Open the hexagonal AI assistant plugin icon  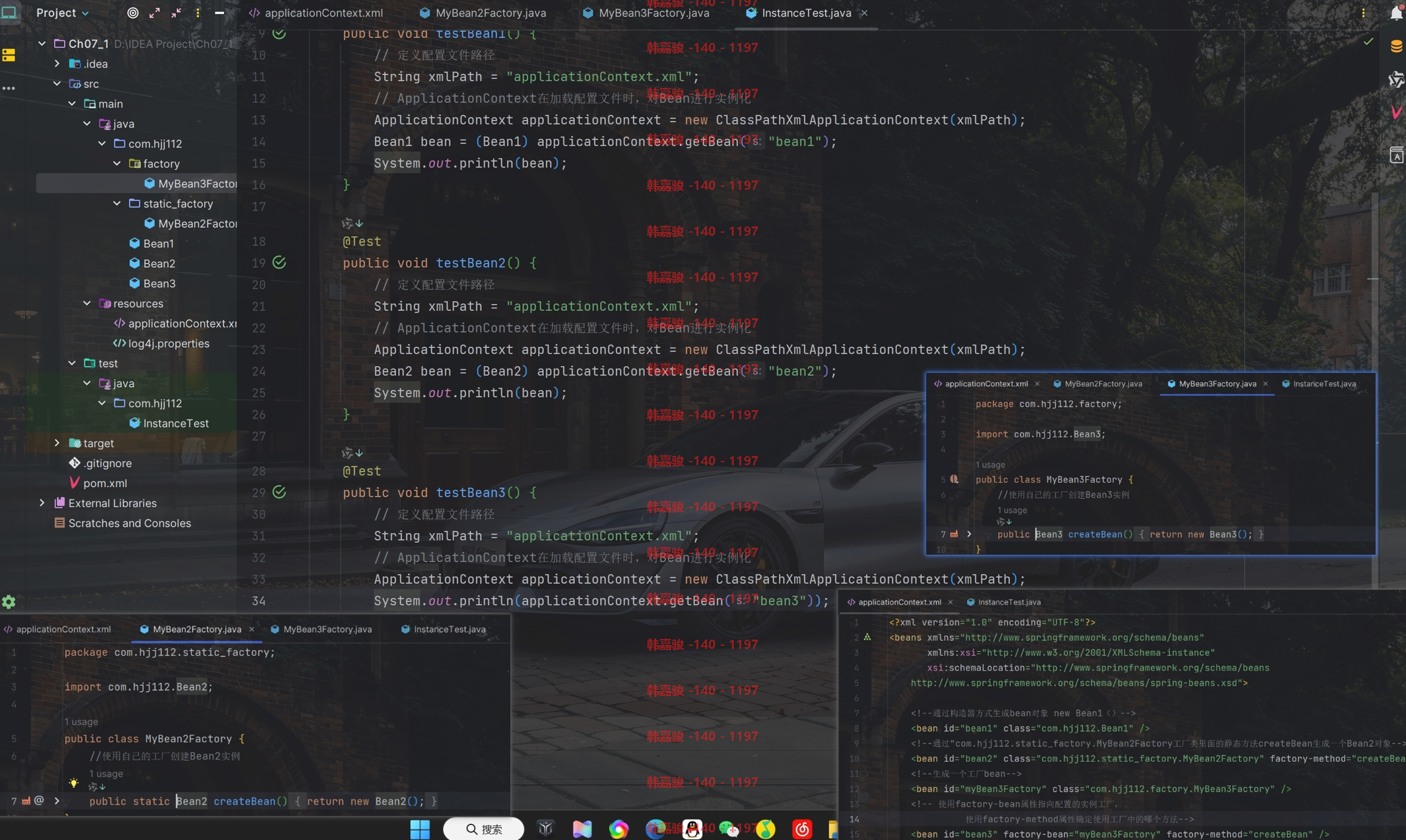(1396, 79)
